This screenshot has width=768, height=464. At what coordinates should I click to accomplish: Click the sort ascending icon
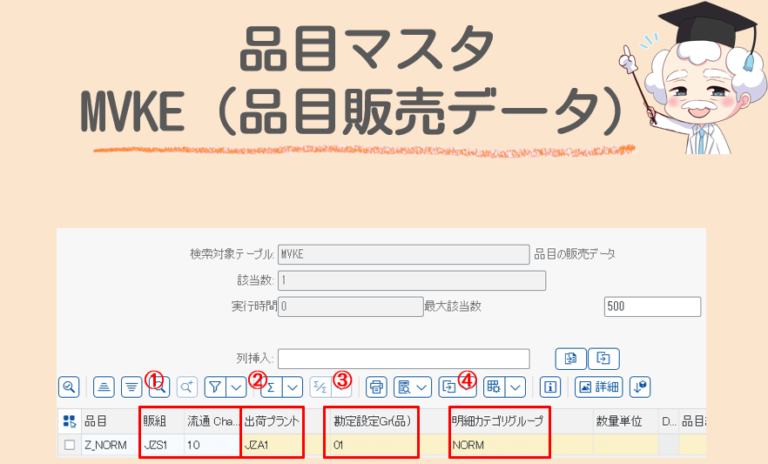tap(104, 386)
